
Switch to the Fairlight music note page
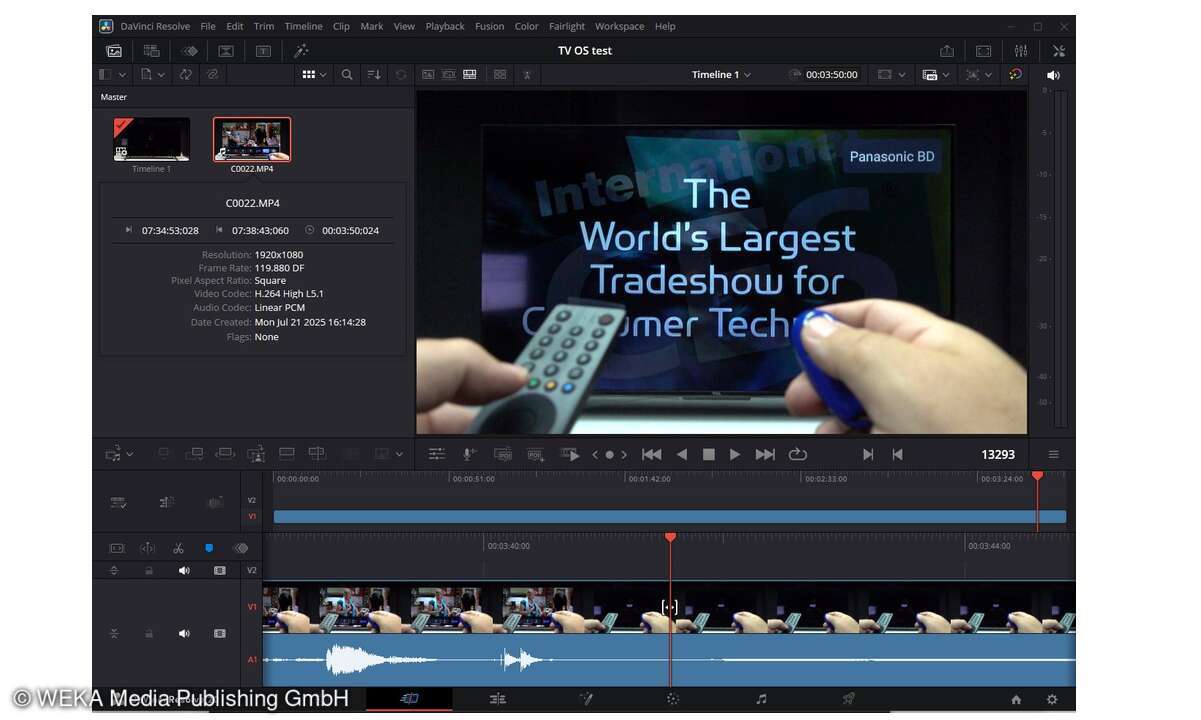[x=761, y=699]
